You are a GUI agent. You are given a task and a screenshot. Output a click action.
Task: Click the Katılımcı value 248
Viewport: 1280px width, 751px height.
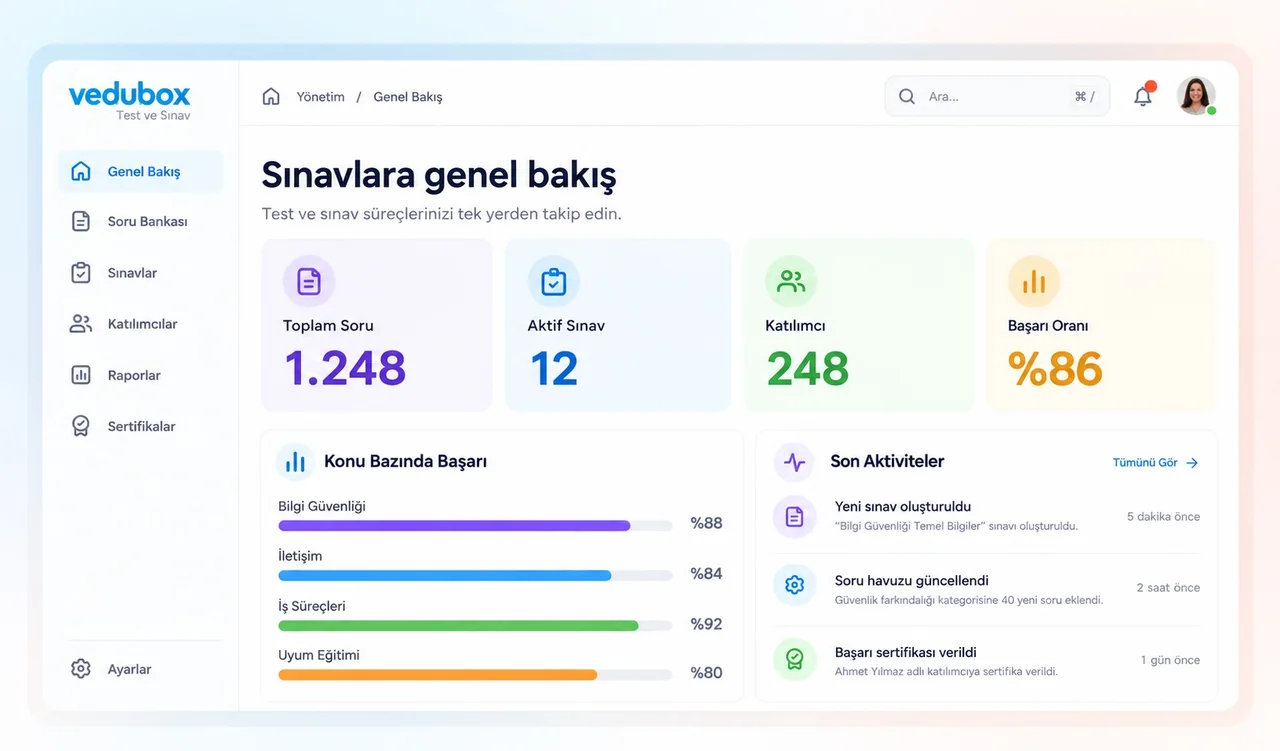tap(807, 368)
